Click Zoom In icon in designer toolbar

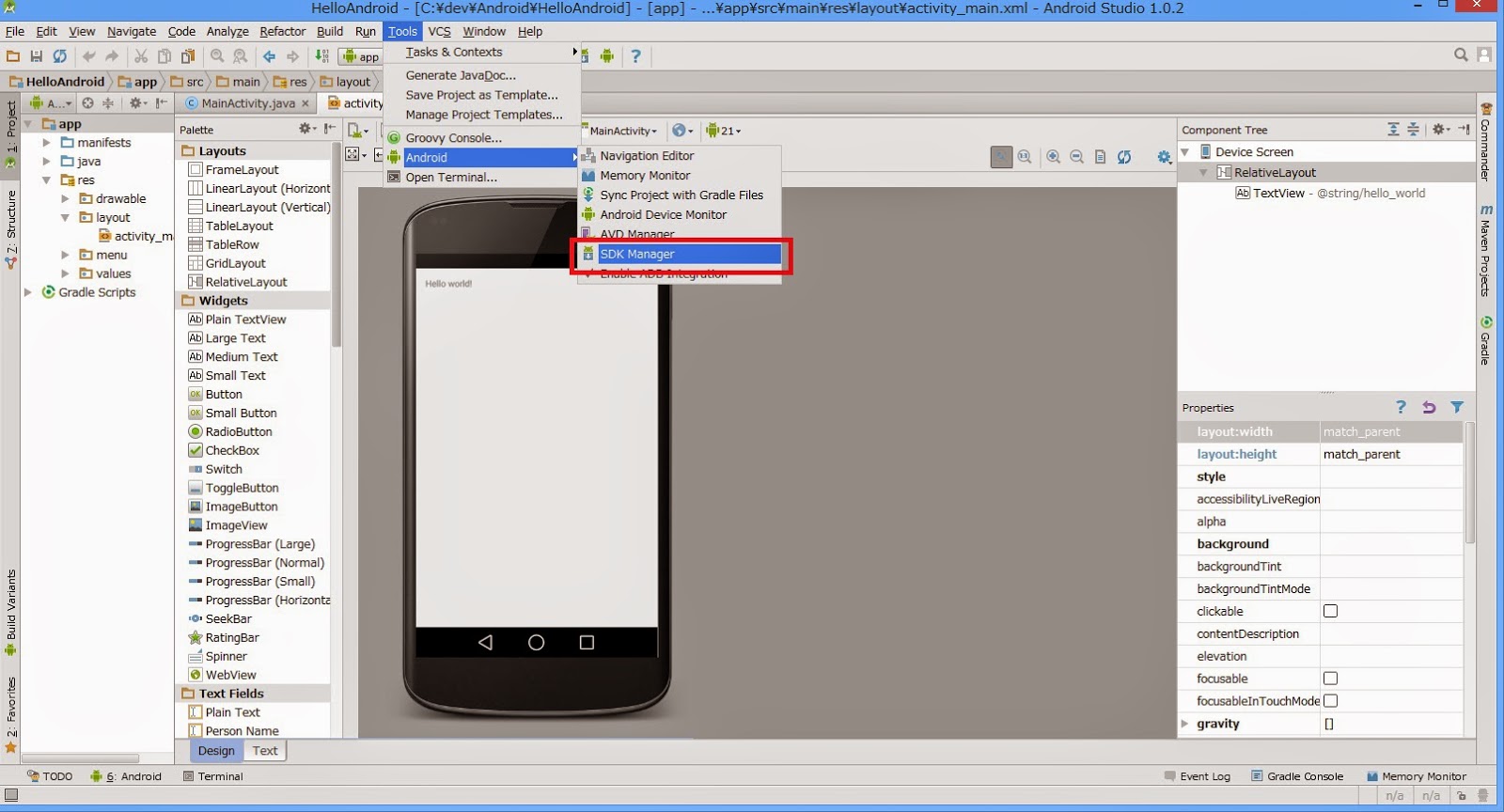click(x=1054, y=157)
